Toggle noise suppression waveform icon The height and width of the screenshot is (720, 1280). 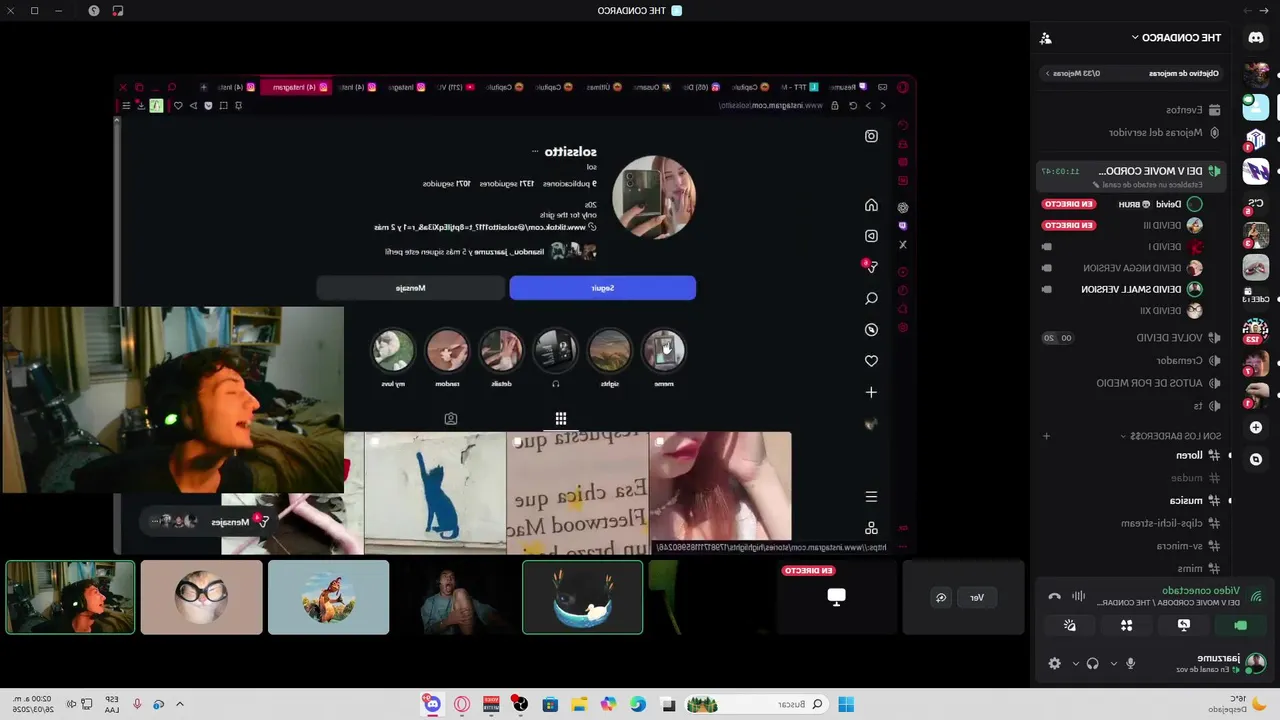pos(1078,596)
